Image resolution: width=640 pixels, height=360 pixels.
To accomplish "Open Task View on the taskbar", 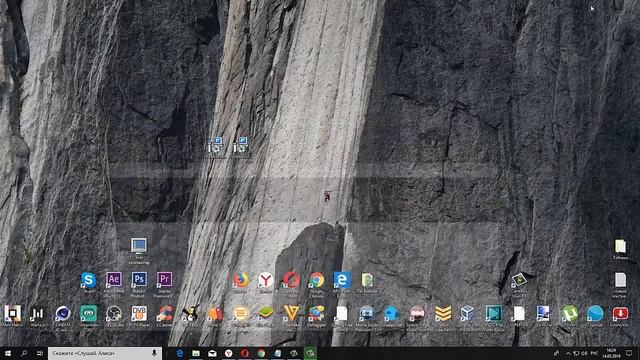I will tap(40, 353).
